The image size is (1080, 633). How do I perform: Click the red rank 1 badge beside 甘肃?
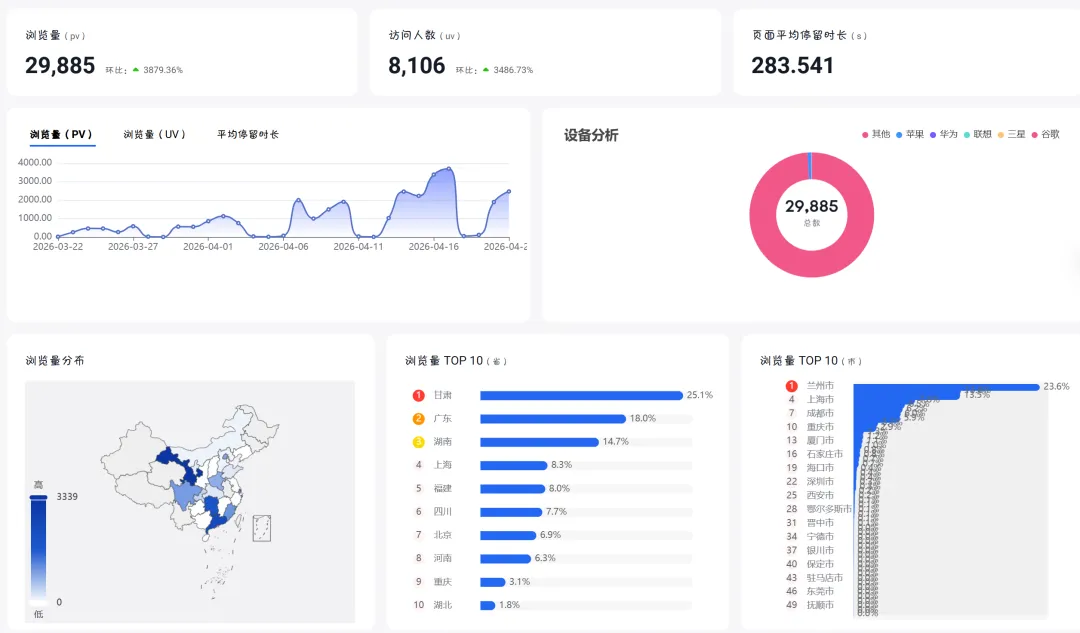point(418,395)
